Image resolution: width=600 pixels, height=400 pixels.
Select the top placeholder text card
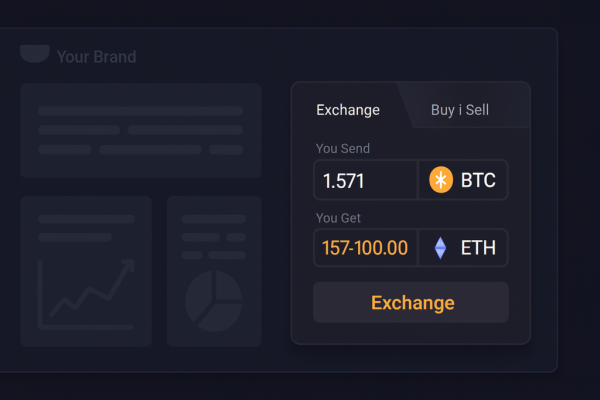[x=141, y=130]
